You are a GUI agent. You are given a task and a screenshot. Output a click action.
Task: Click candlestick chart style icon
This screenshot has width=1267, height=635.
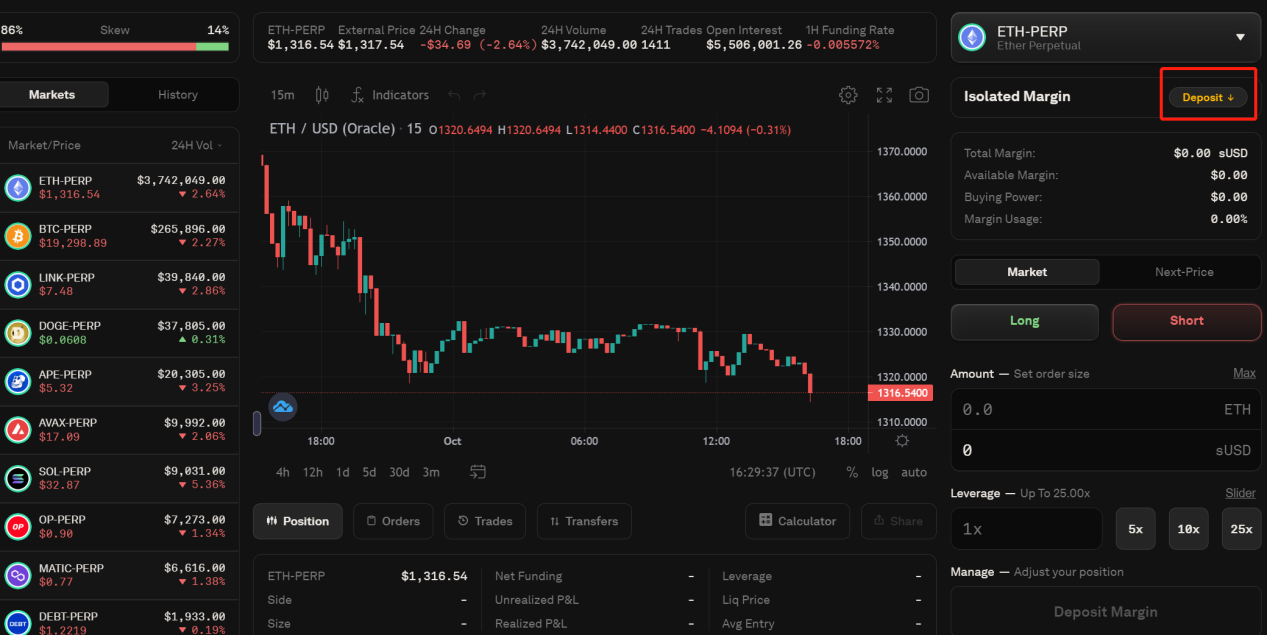coord(322,95)
